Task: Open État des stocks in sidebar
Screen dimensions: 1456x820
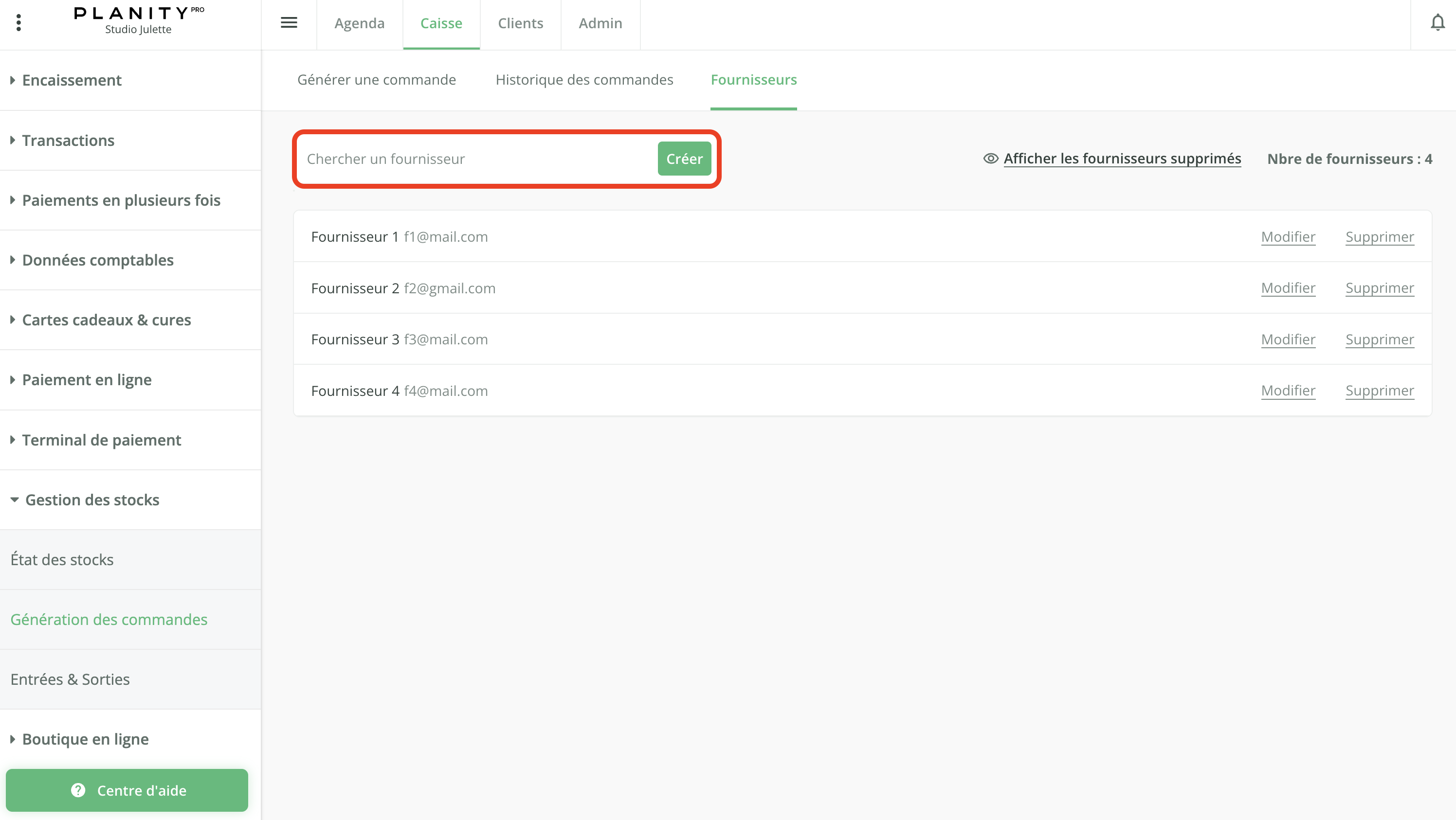Action: [62, 560]
